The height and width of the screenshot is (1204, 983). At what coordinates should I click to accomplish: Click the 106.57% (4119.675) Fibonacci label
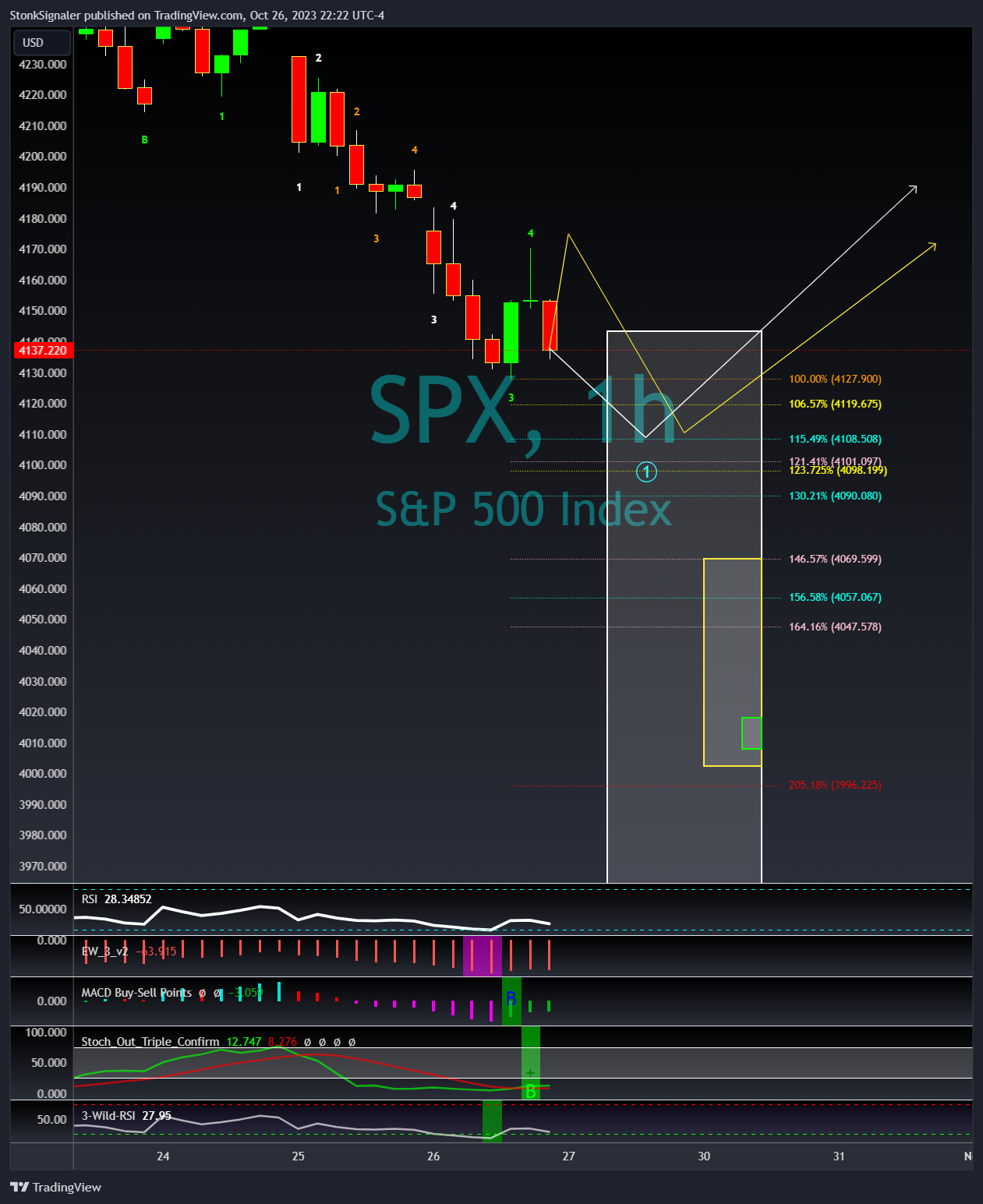pyautogui.click(x=835, y=404)
